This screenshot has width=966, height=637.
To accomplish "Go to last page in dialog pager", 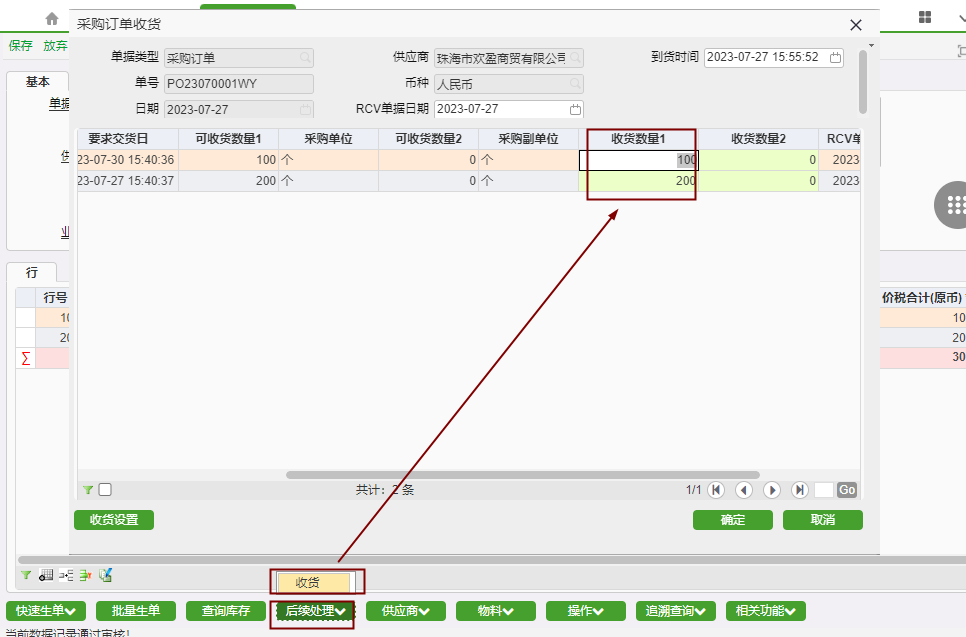I will click(799, 490).
